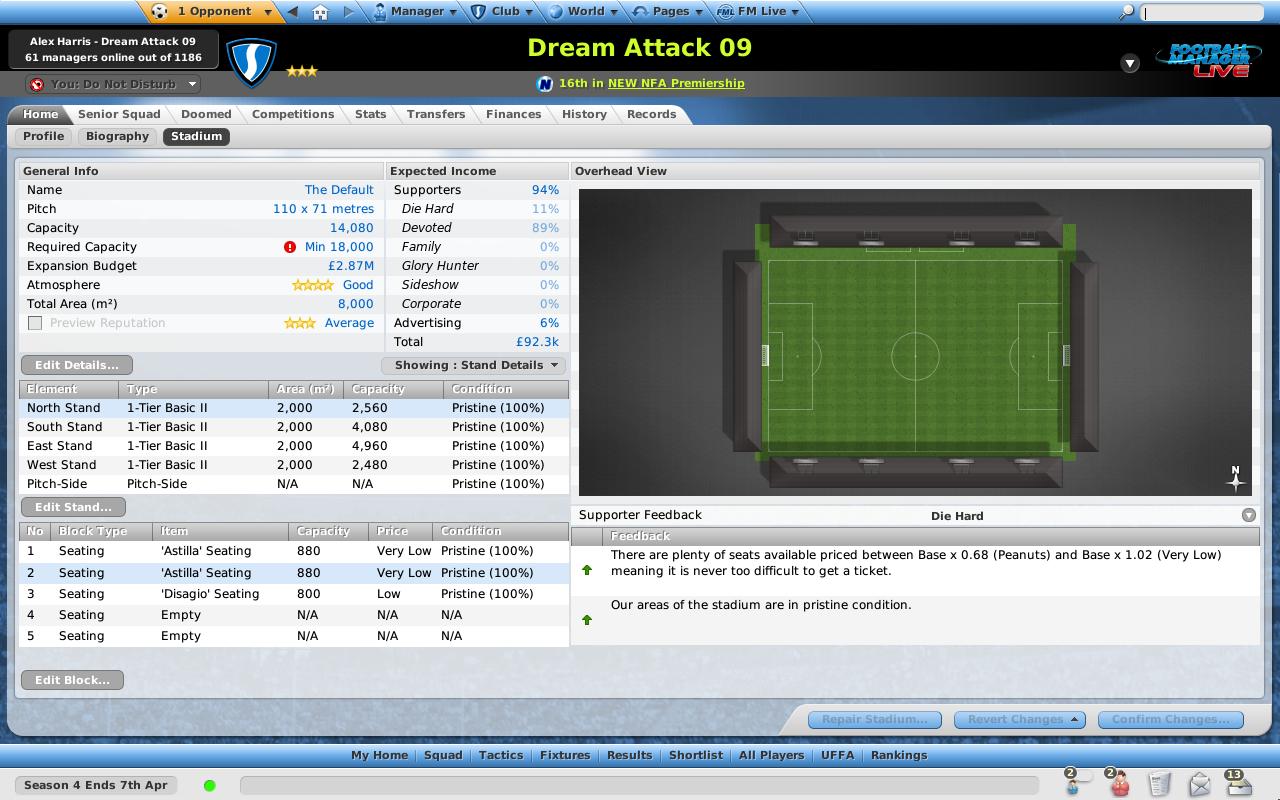
Task: Open the You: Do Not Disturb dropdown
Action: 113,84
